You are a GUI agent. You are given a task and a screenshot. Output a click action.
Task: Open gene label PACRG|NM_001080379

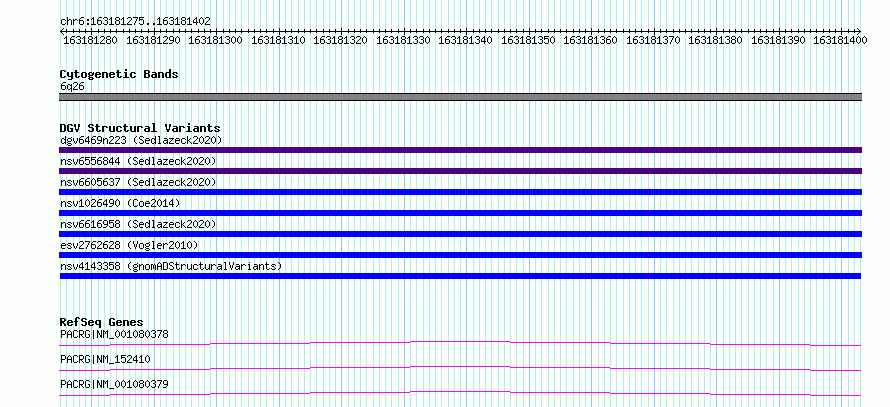(114, 384)
